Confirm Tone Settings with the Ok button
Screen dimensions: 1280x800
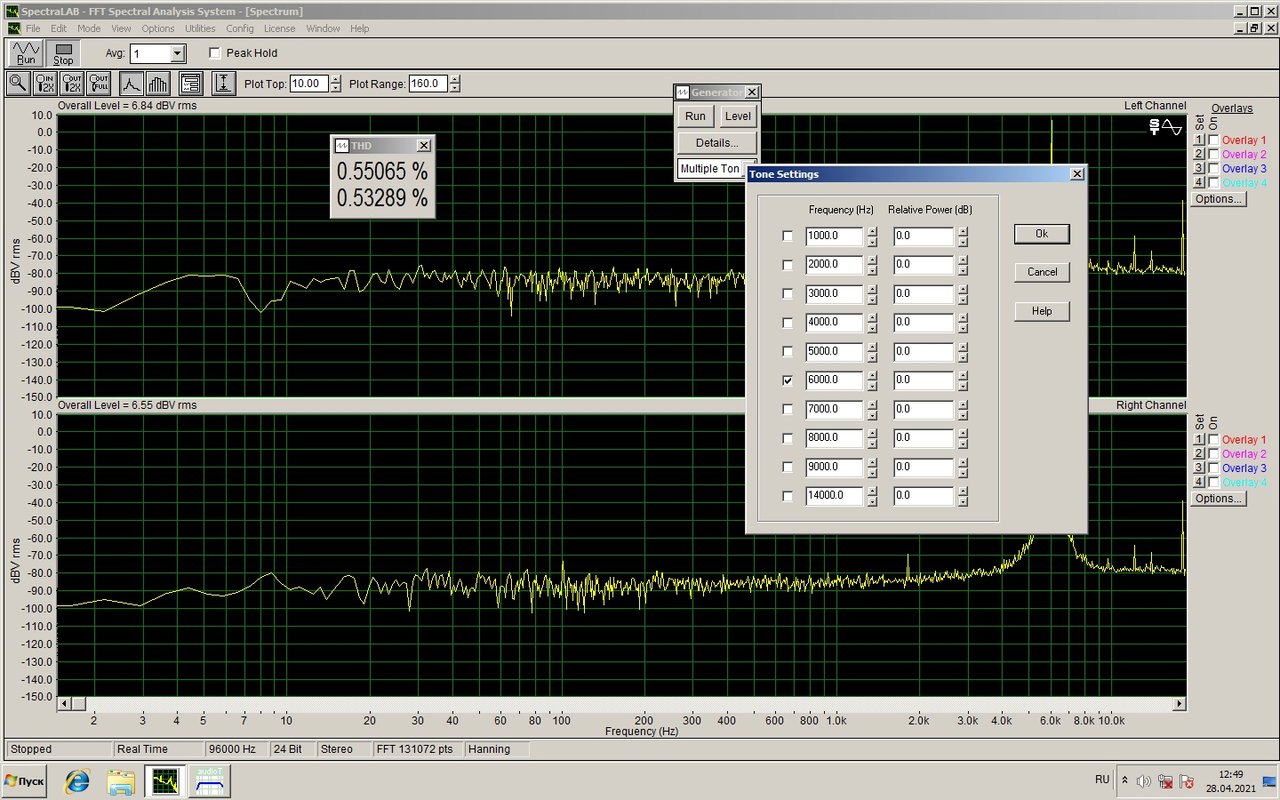[x=1042, y=233]
